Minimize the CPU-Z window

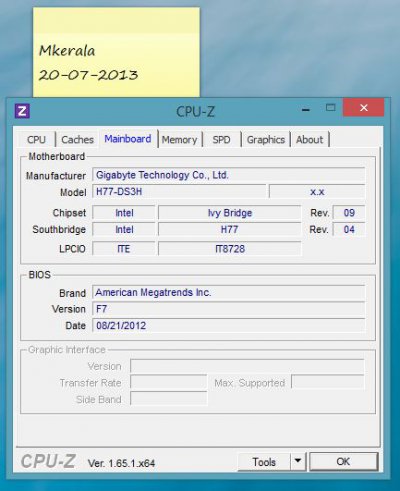[306, 109]
